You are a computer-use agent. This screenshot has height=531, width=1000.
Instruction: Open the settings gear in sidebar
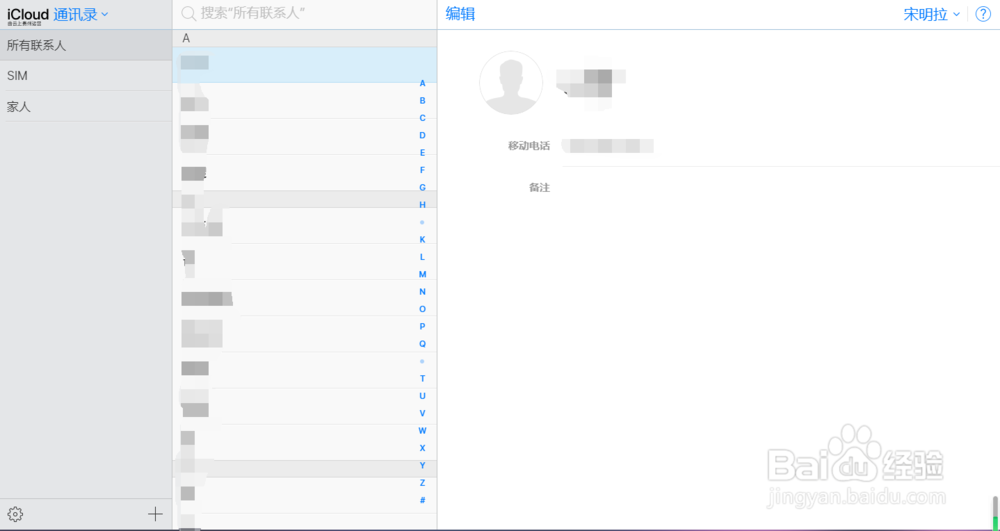coord(15,514)
